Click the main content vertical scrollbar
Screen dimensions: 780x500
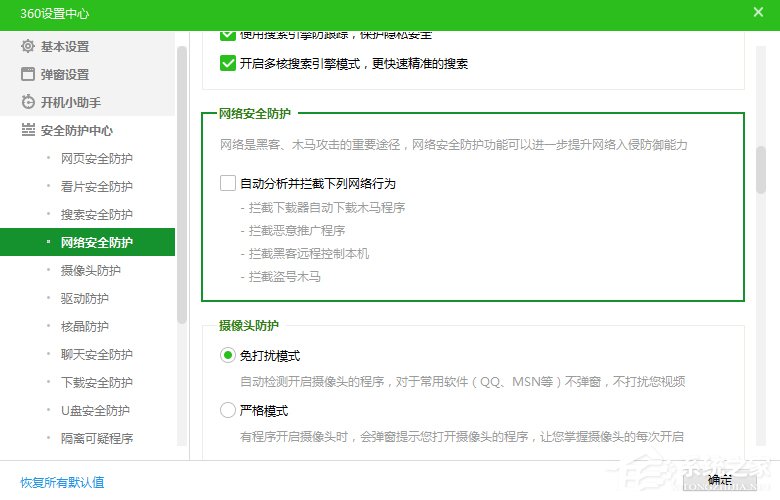(761, 168)
